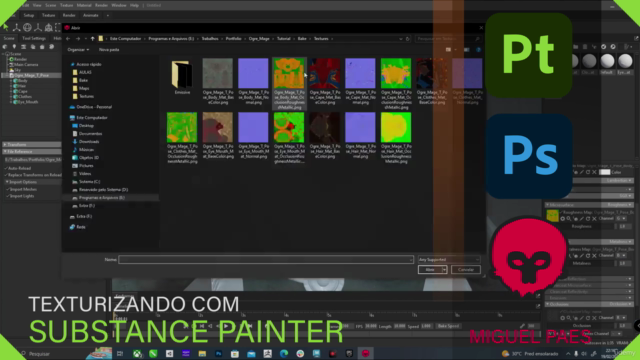This screenshot has width=640, height=360.
Task: Click the Microsoft Store taskbar icon
Action: (235, 353)
